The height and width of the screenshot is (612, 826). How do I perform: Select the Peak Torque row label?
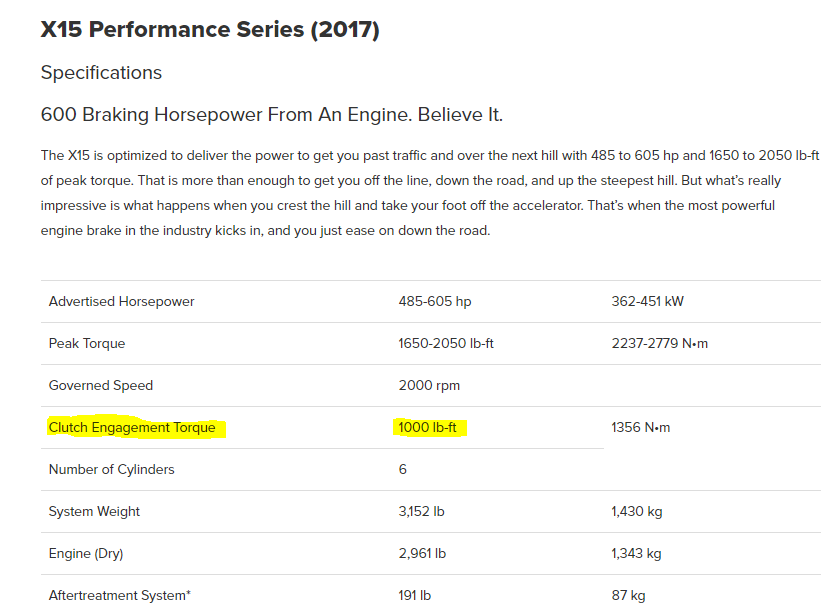[x=87, y=344]
